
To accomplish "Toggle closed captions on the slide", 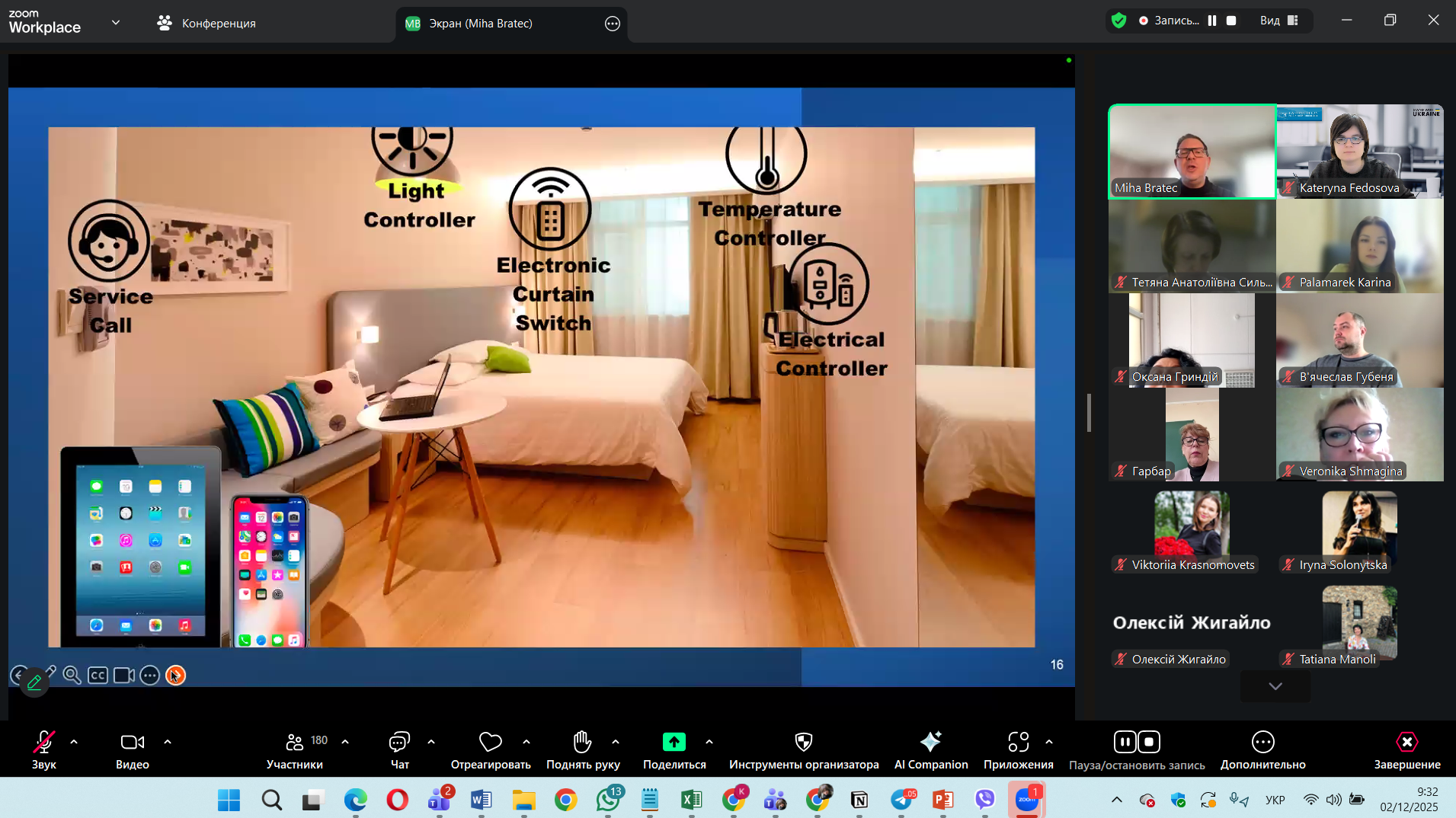I will click(98, 676).
